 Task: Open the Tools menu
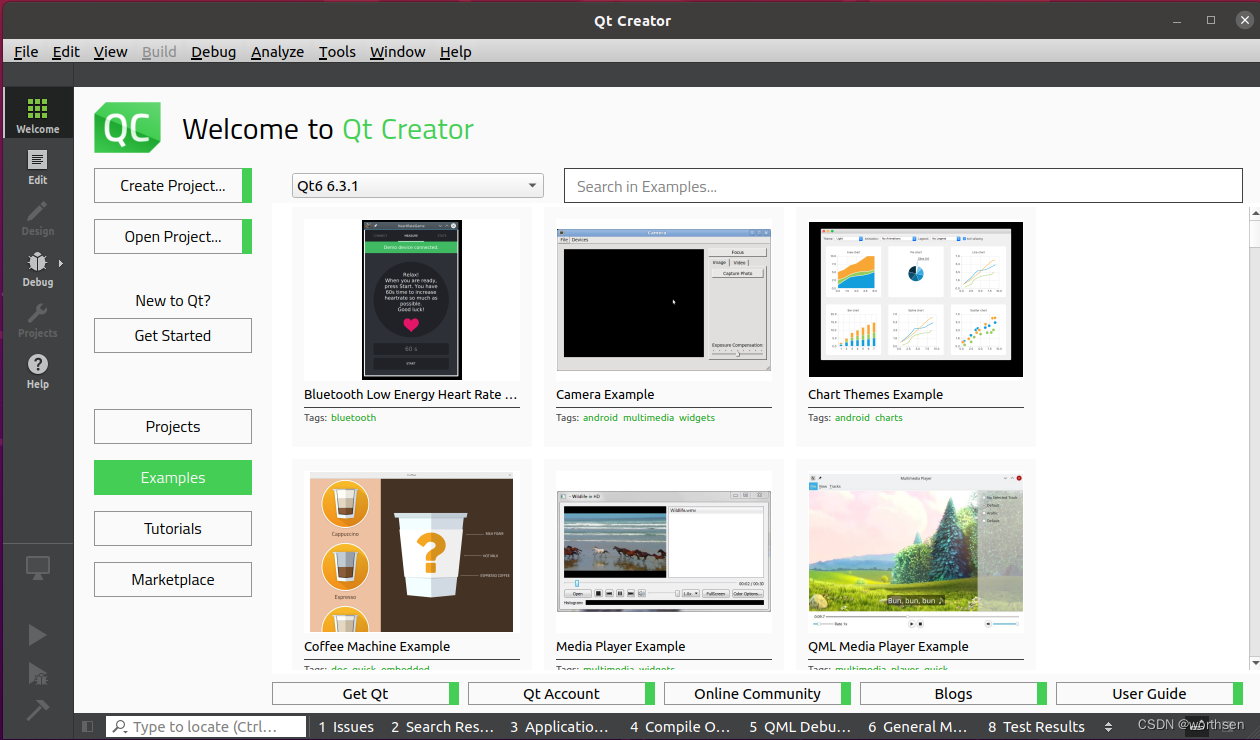[x=337, y=52]
